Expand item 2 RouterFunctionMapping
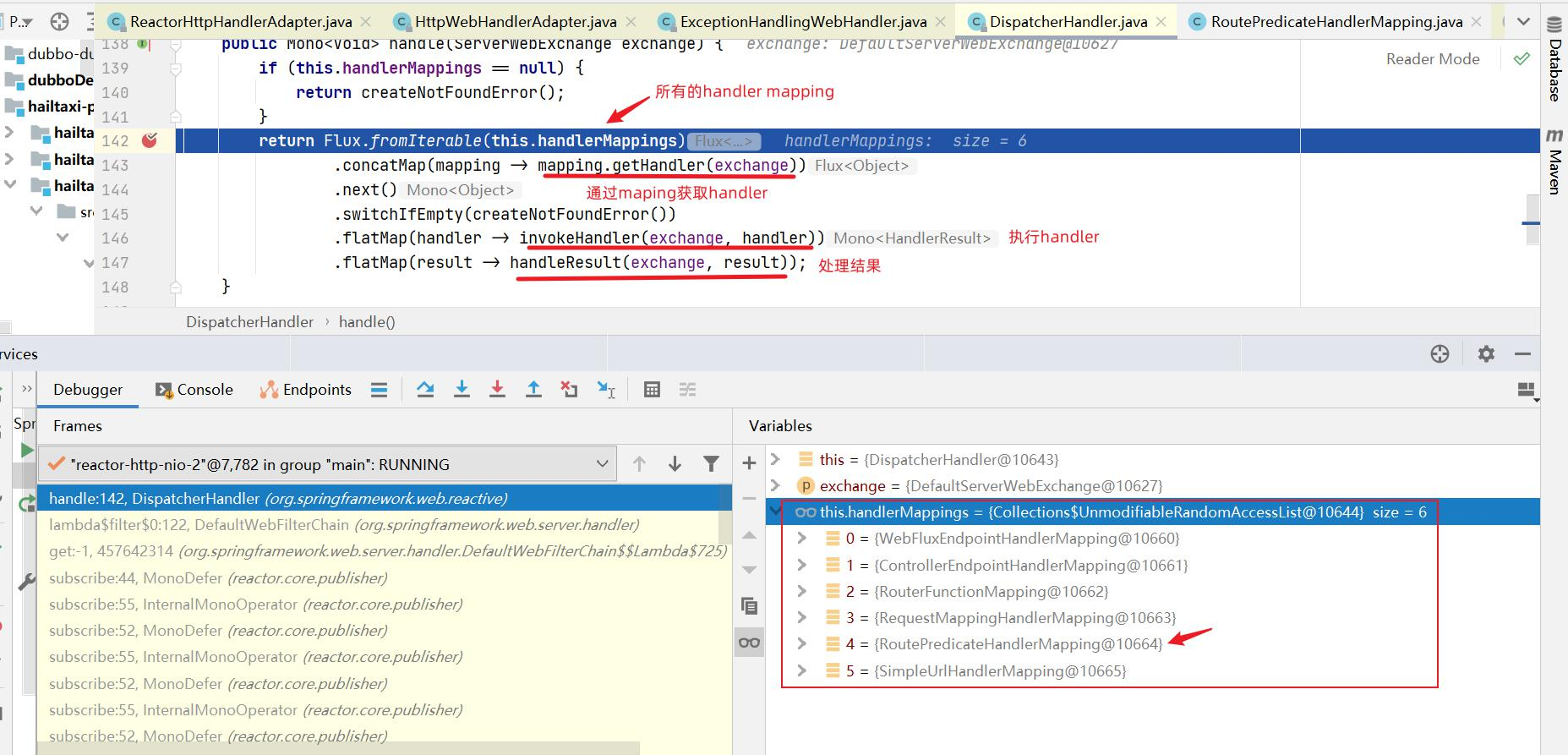This screenshot has width=1568, height=755. [x=802, y=591]
